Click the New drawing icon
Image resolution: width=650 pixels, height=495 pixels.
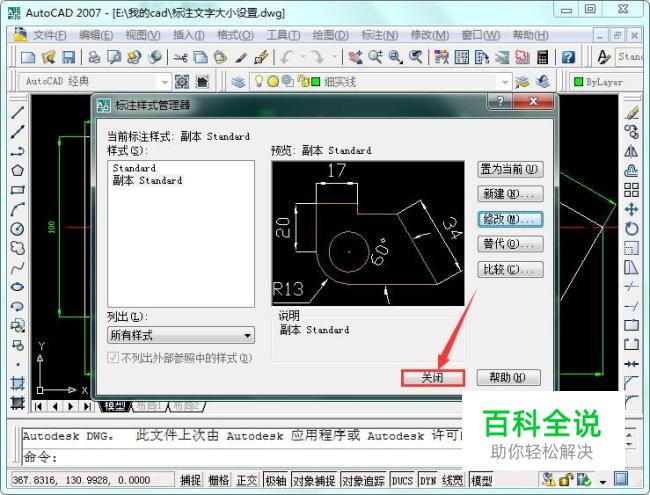(x=28, y=57)
